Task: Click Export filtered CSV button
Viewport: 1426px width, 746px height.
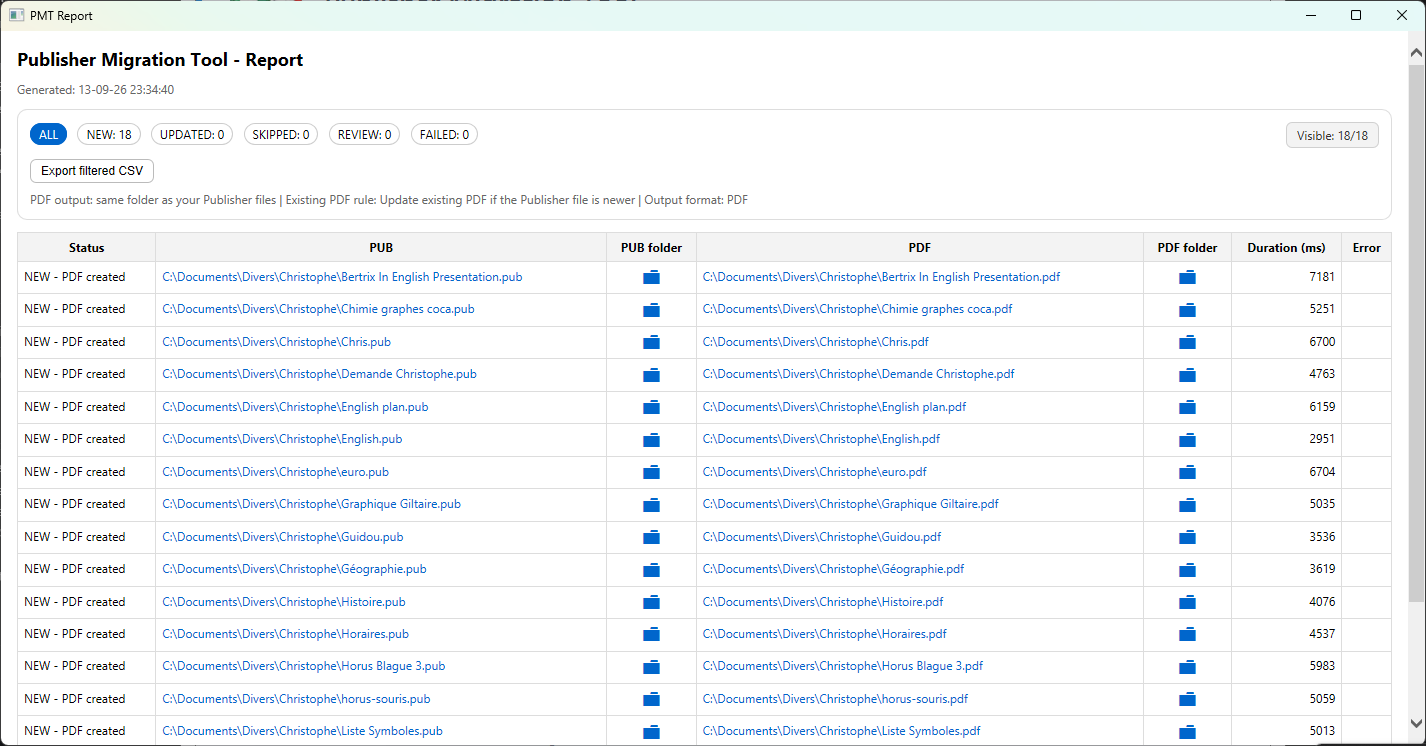Action: pos(92,171)
